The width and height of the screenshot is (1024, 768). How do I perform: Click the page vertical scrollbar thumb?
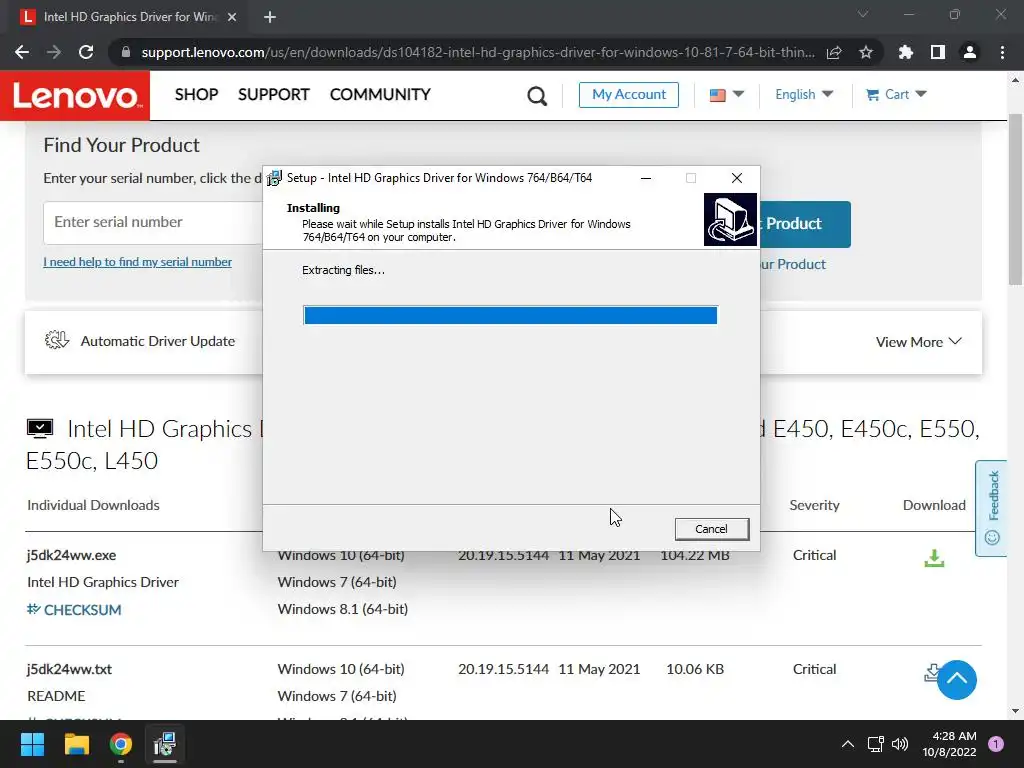click(1015, 200)
